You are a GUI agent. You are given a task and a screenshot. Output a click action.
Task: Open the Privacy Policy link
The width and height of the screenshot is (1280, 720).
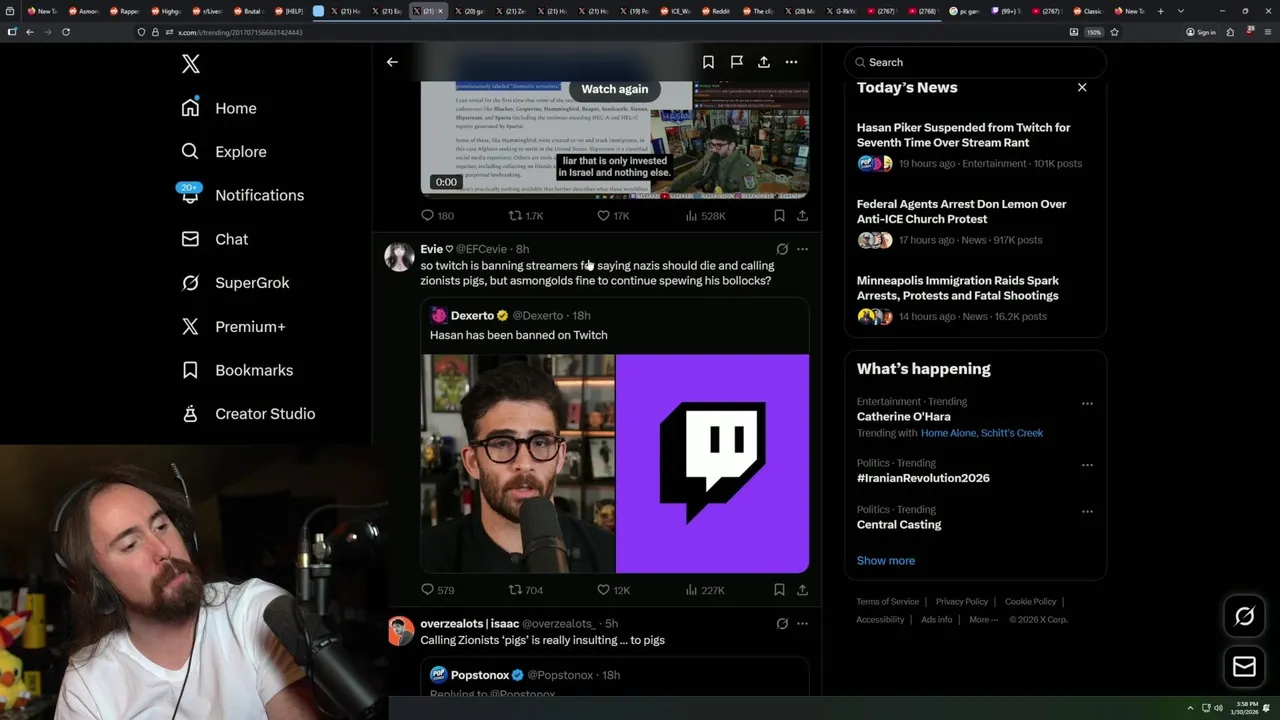(x=962, y=602)
